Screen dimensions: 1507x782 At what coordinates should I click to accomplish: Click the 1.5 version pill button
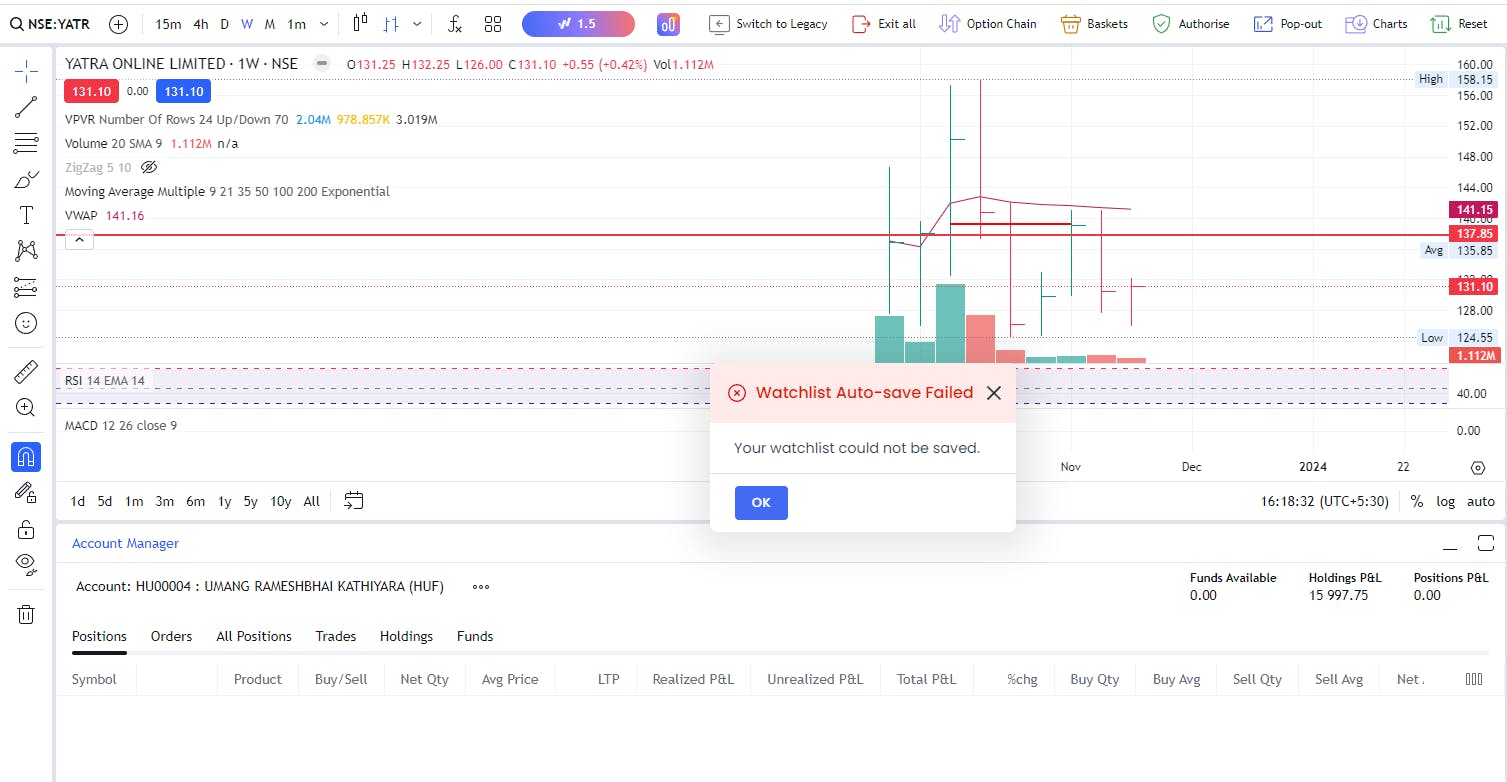[x=578, y=24]
